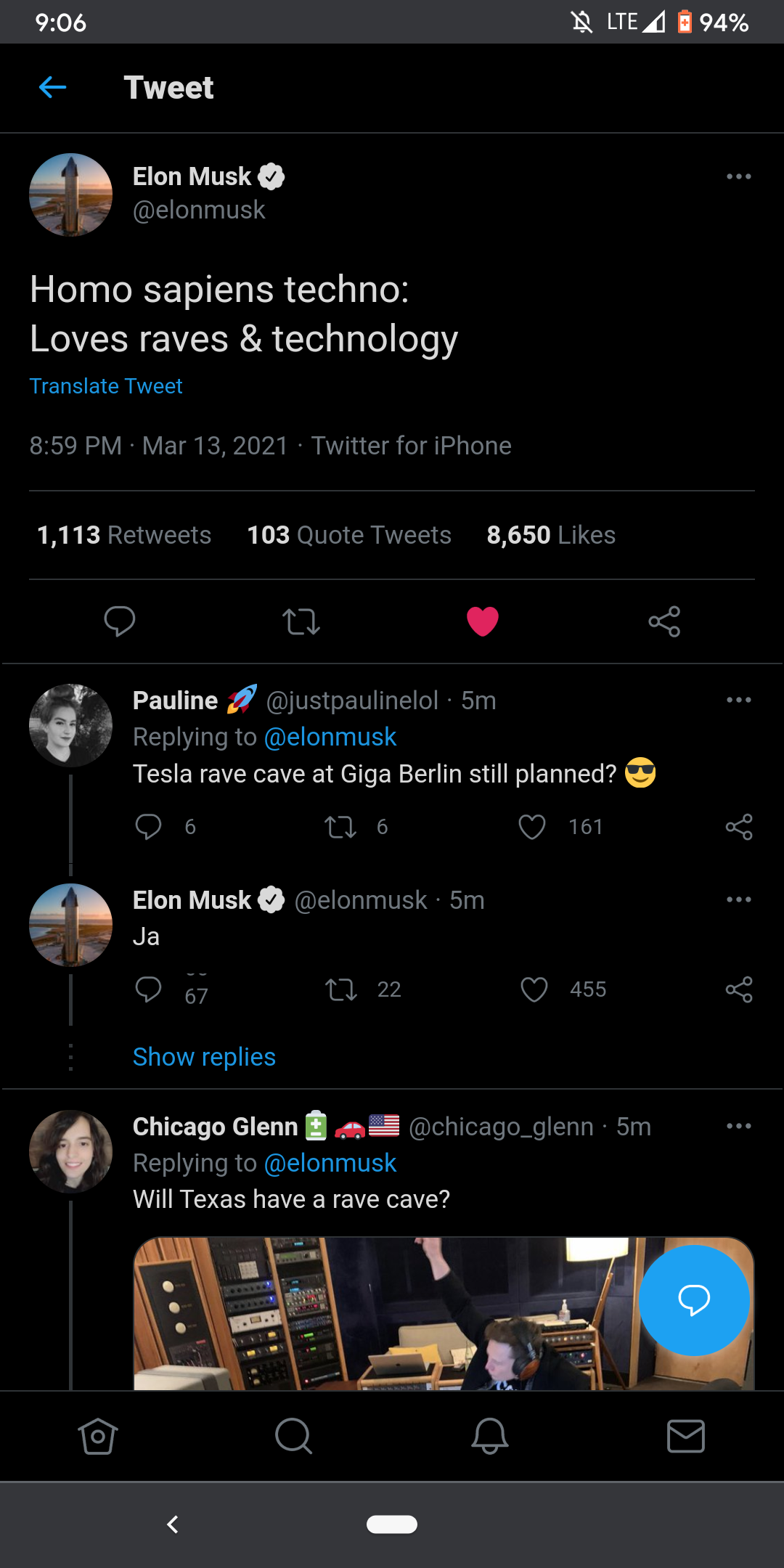Open the share menu on Pauline's reply
The width and height of the screenshot is (784, 1568).
pos(740,828)
